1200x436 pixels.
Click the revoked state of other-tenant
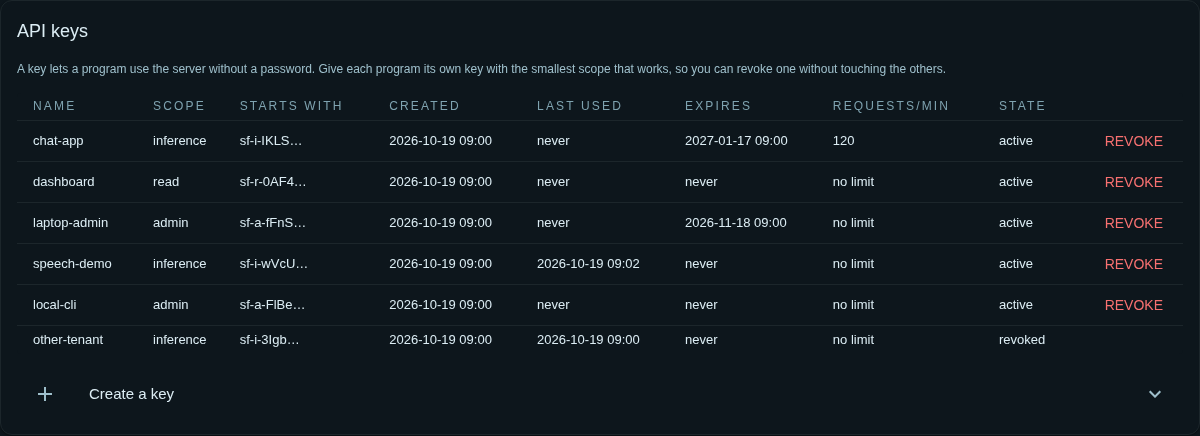[x=1022, y=340]
